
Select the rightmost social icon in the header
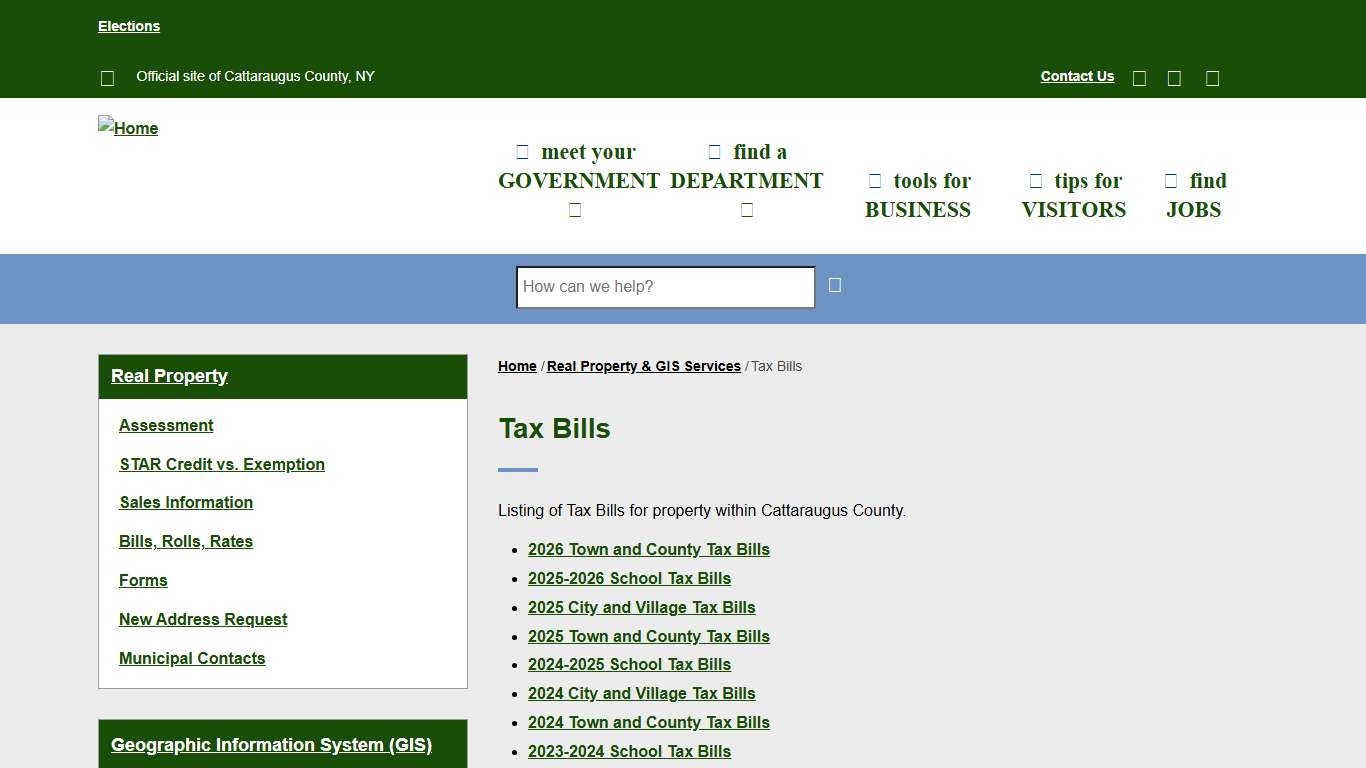pyautogui.click(x=1211, y=77)
